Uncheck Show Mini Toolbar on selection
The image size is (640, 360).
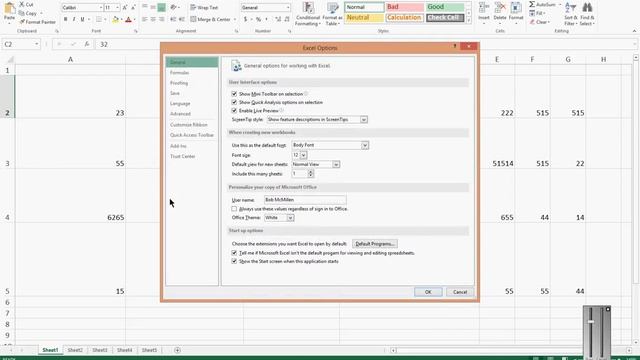(x=234, y=94)
